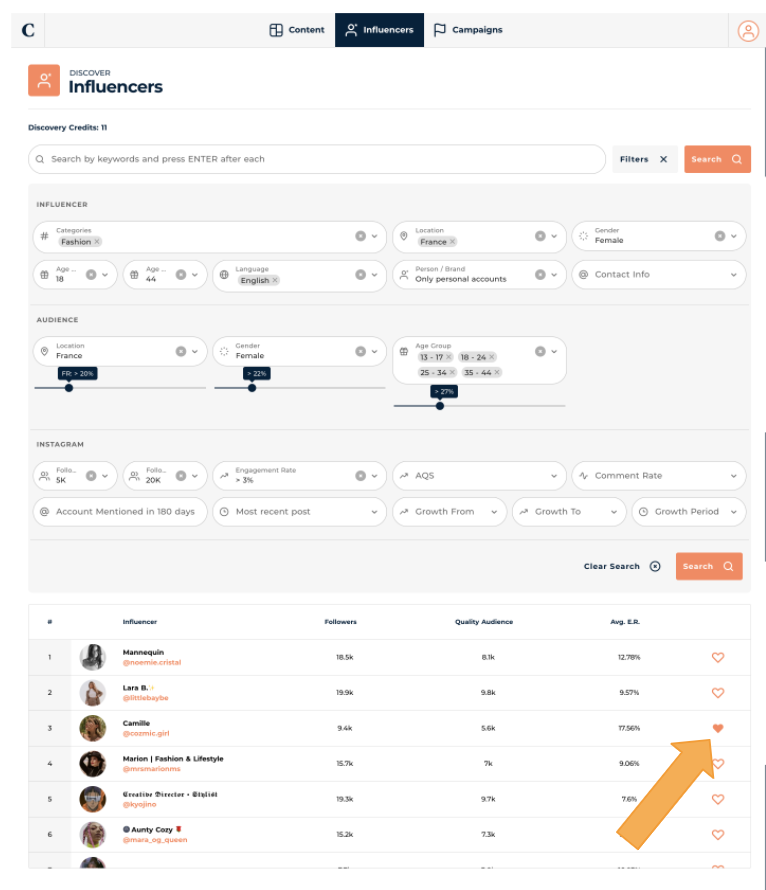Screen dimensions: 766x890
Task: Click the audience gender percentage slider handle
Action: tap(252, 388)
